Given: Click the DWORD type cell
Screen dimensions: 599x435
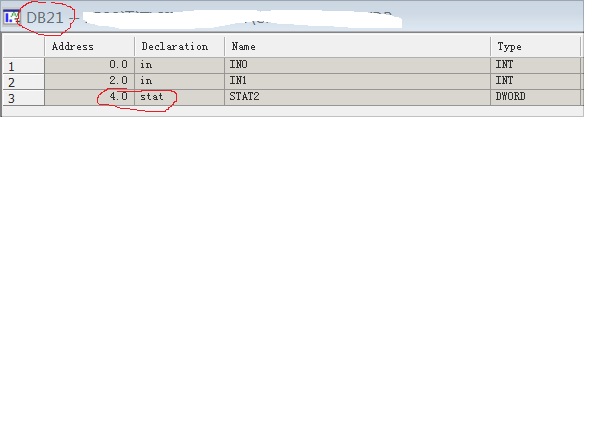Looking at the screenshot, I should pos(536,97).
